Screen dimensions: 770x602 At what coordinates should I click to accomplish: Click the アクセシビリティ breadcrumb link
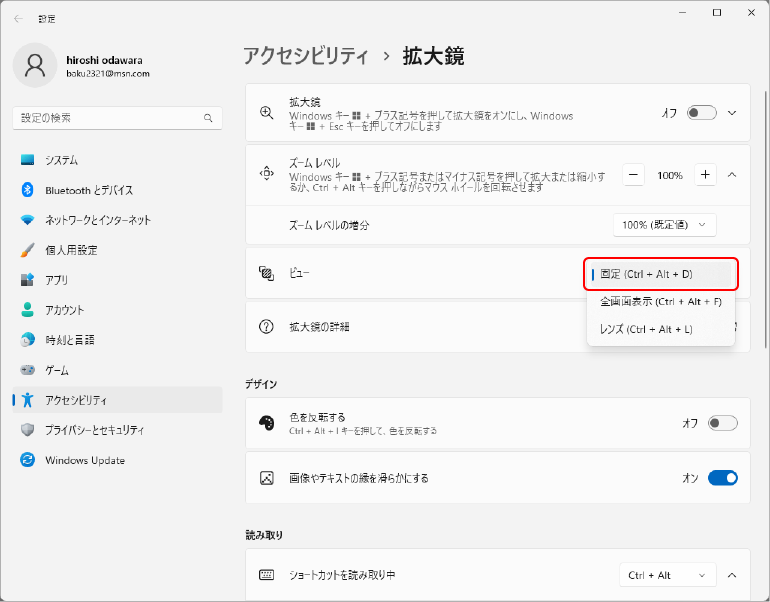click(305, 56)
